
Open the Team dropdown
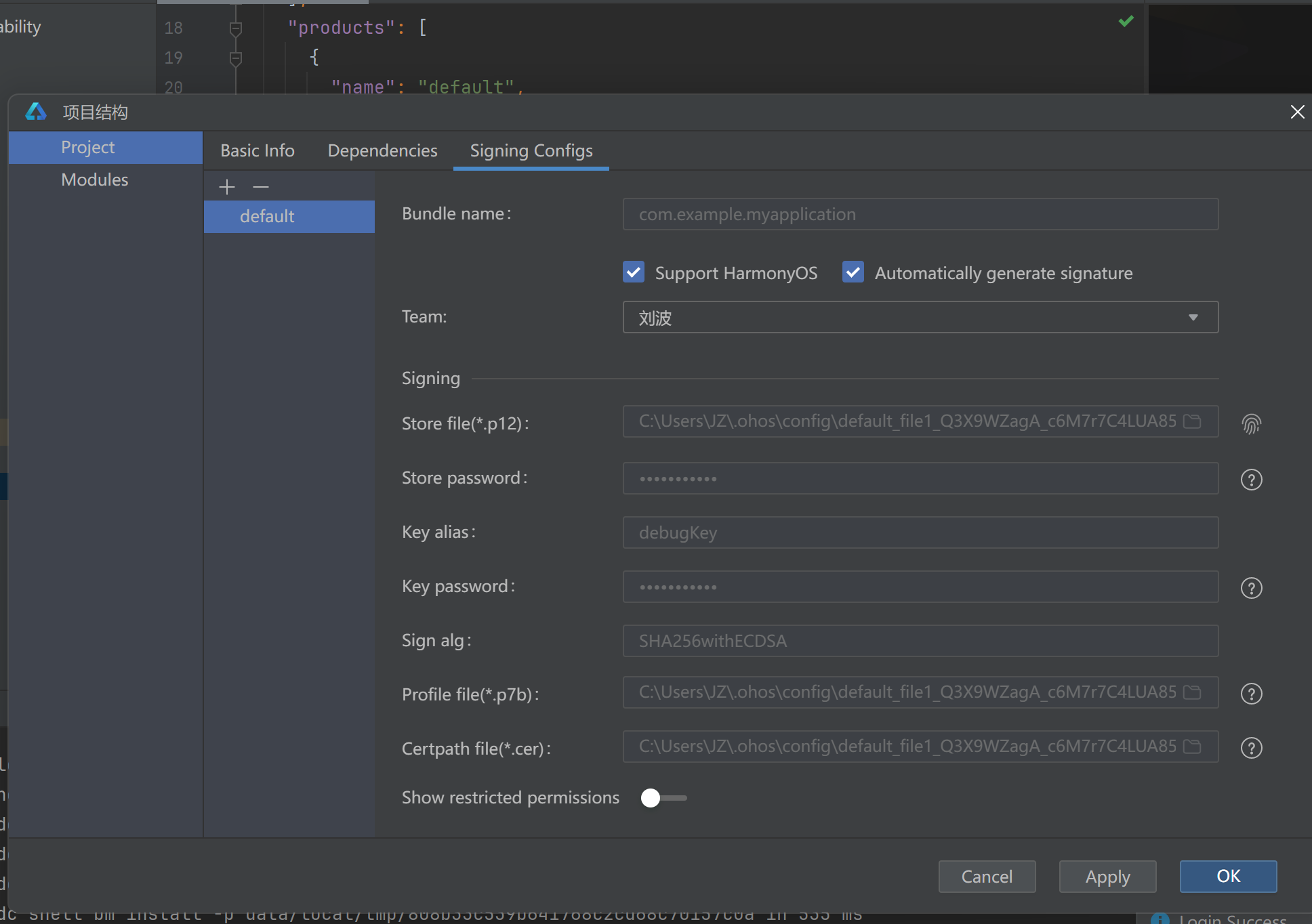tap(920, 317)
